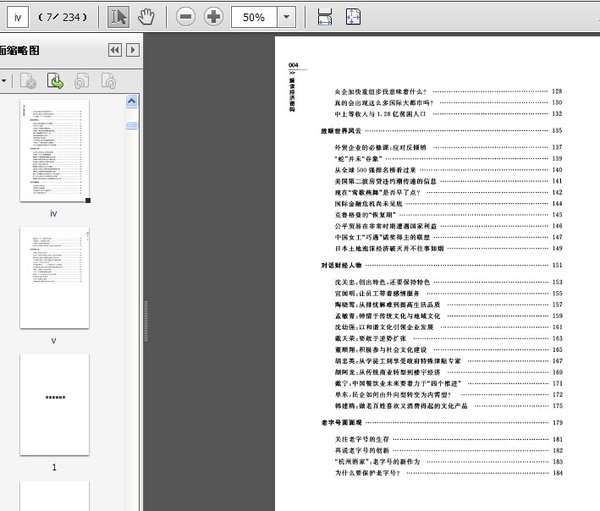Click the thumbnail scrollbar up arrow

pos(131,101)
